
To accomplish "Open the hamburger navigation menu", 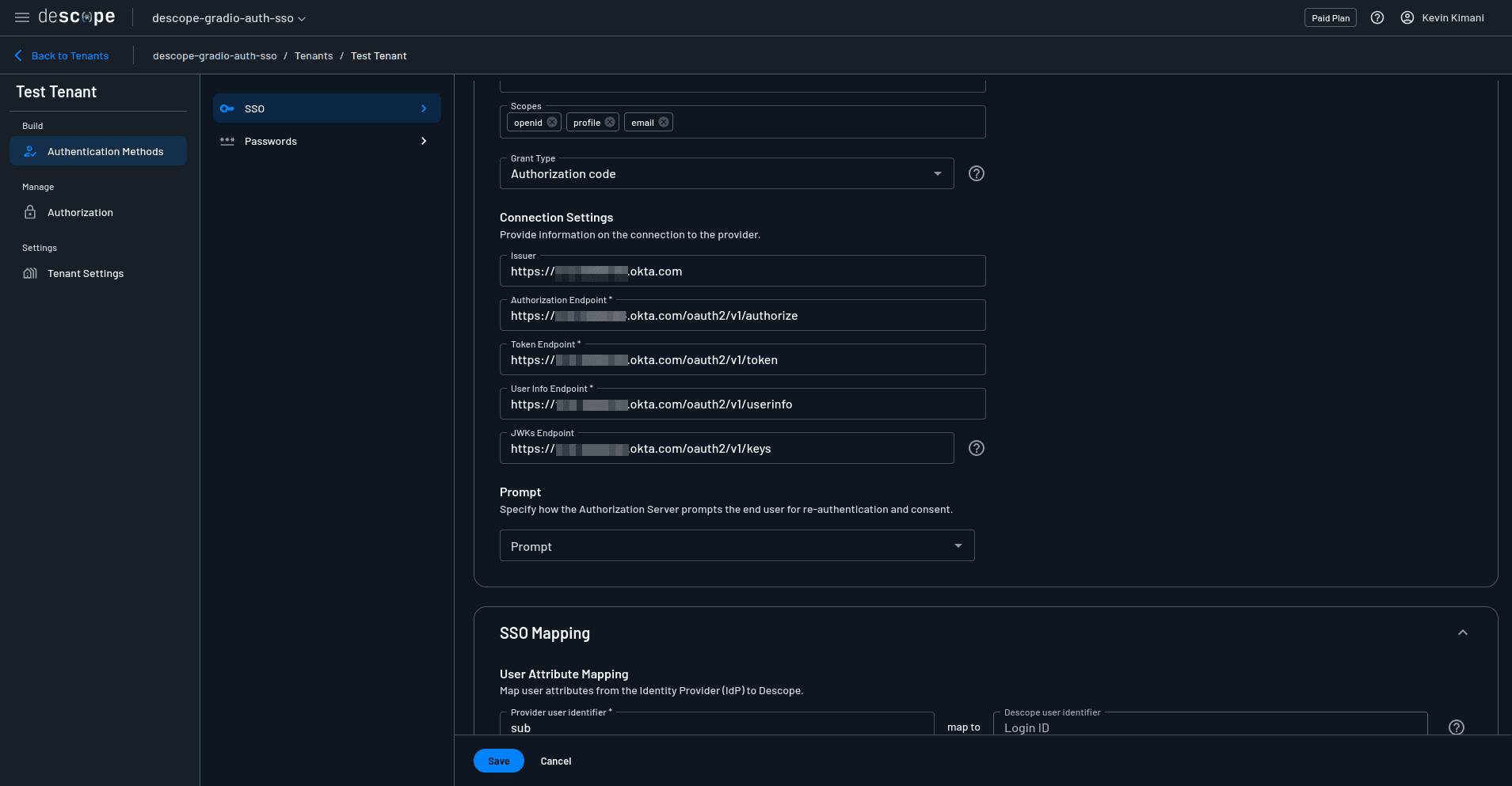I will click(21, 17).
